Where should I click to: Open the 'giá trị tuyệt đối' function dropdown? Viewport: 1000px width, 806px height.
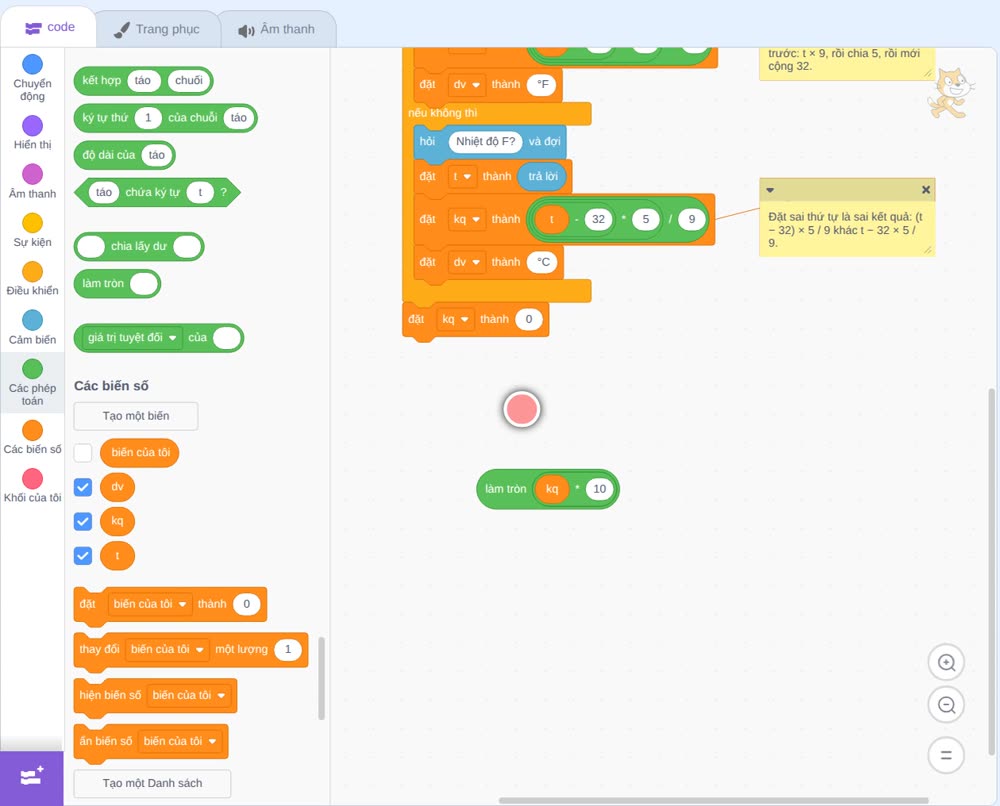coord(132,337)
